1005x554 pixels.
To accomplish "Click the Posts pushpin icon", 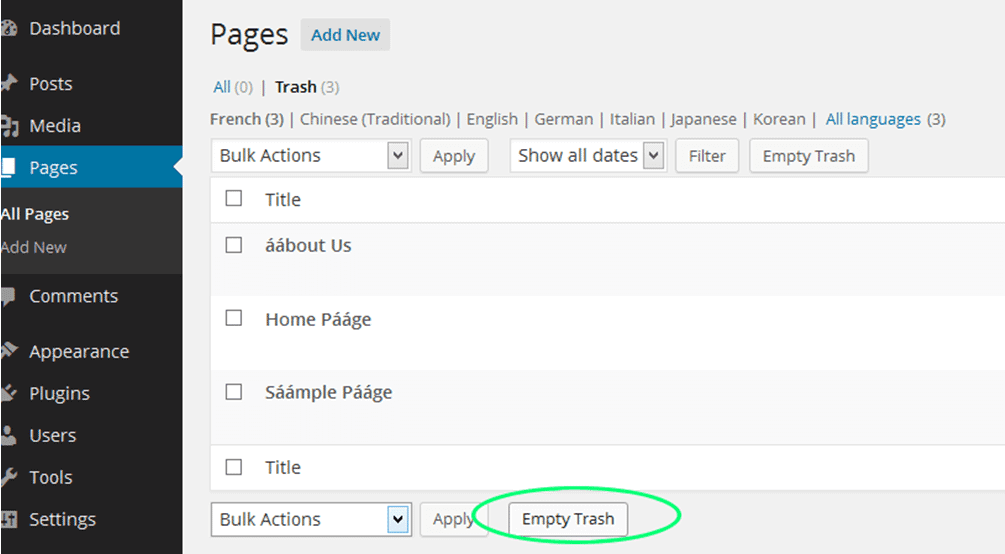I will (8, 83).
